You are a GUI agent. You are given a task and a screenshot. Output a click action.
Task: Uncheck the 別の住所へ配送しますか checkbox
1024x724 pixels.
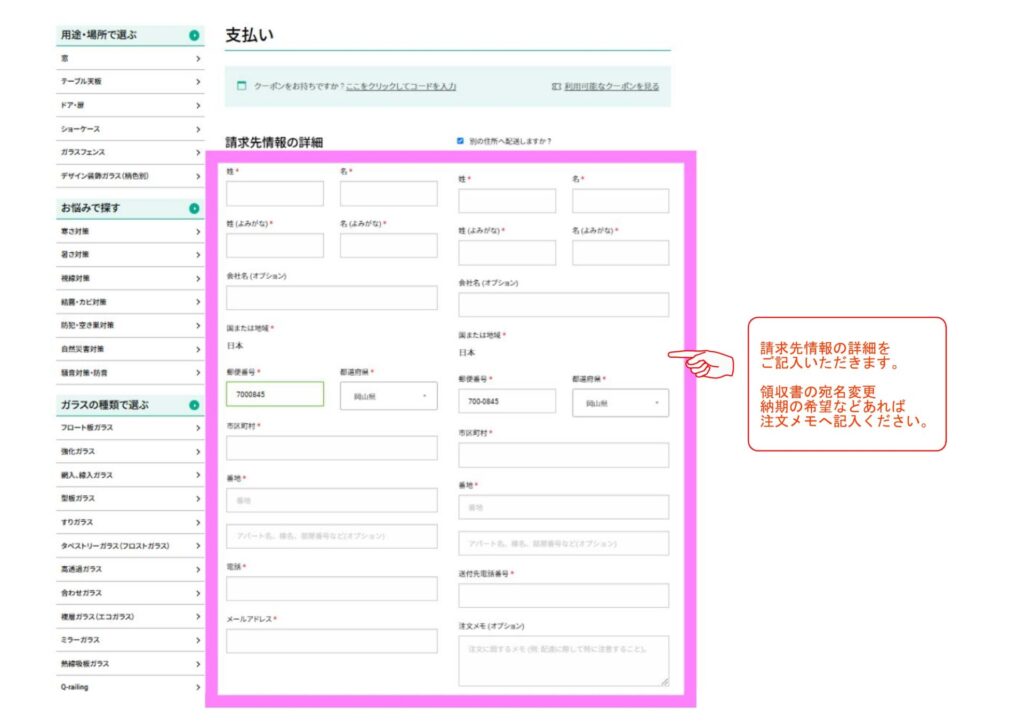(460, 141)
